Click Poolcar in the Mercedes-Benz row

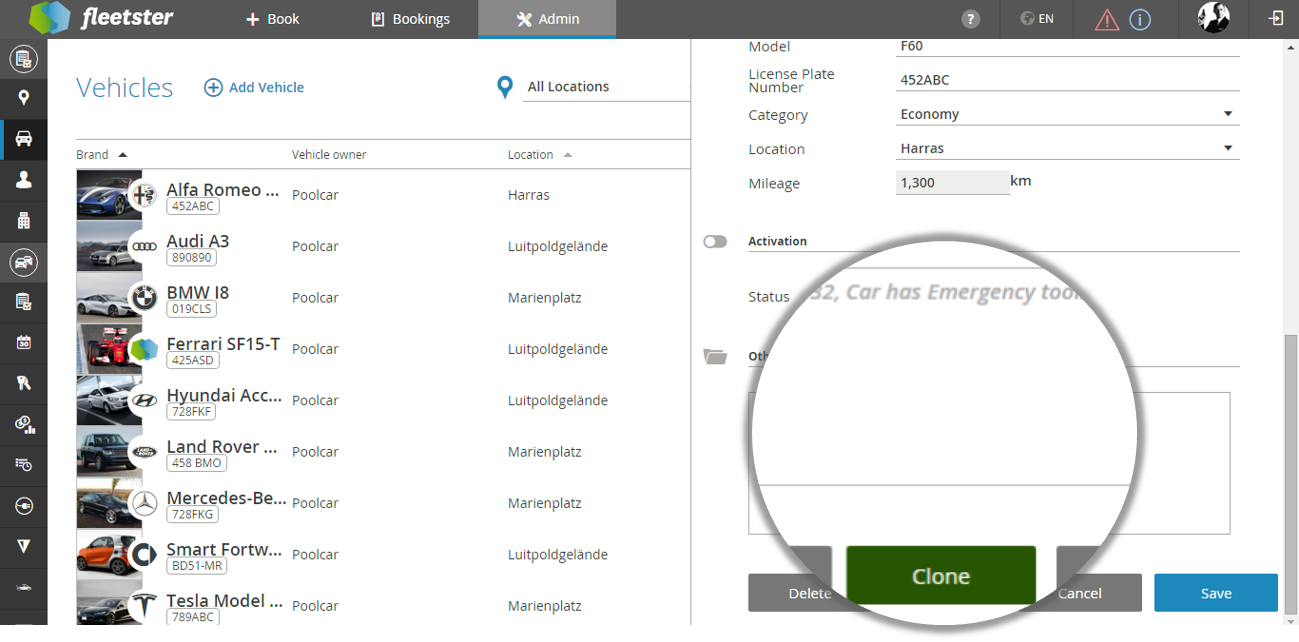point(315,504)
